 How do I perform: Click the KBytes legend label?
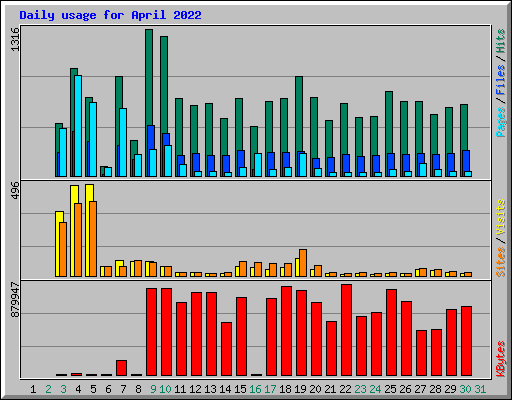[x=501, y=359]
